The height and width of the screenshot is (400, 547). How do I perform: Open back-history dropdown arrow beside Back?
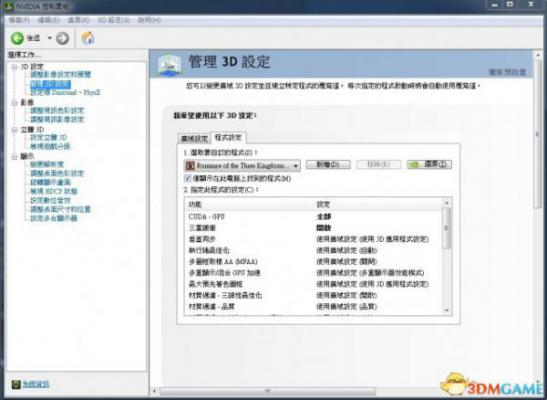click(50, 38)
